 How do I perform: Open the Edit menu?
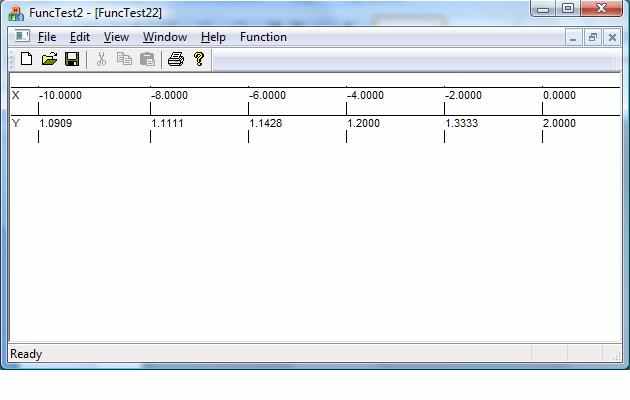click(80, 37)
